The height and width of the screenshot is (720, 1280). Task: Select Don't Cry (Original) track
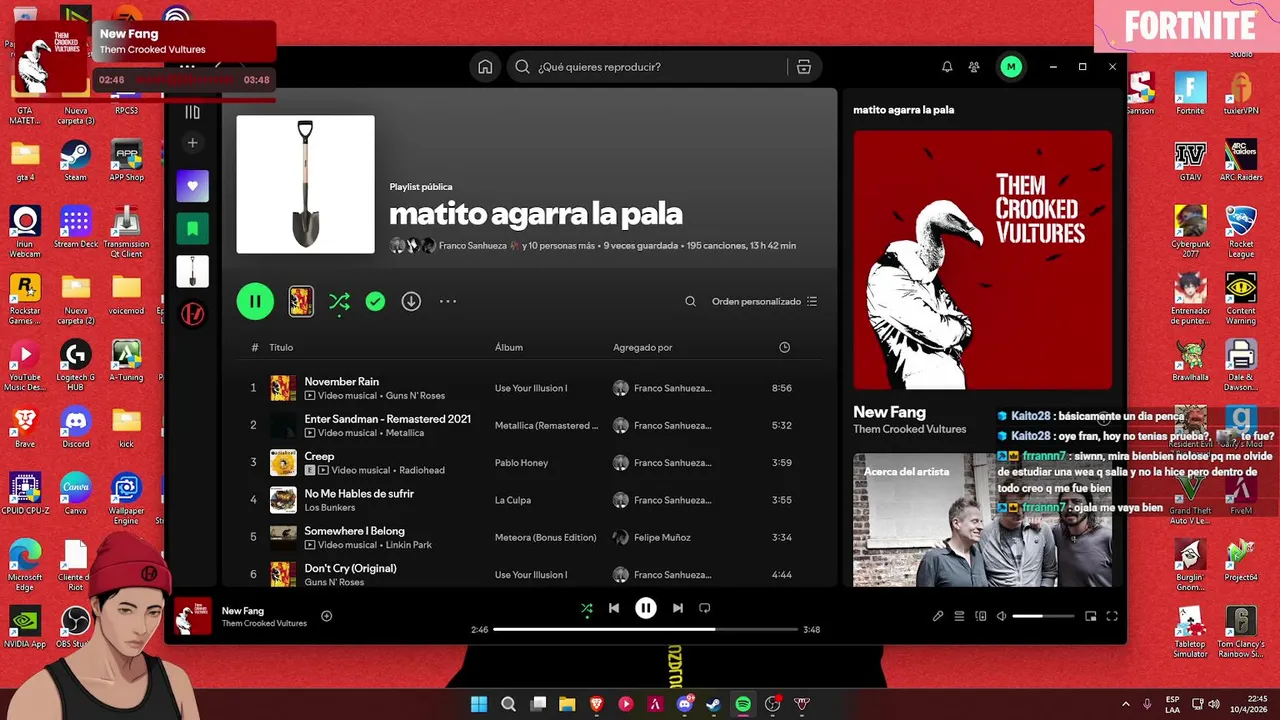tap(350, 568)
